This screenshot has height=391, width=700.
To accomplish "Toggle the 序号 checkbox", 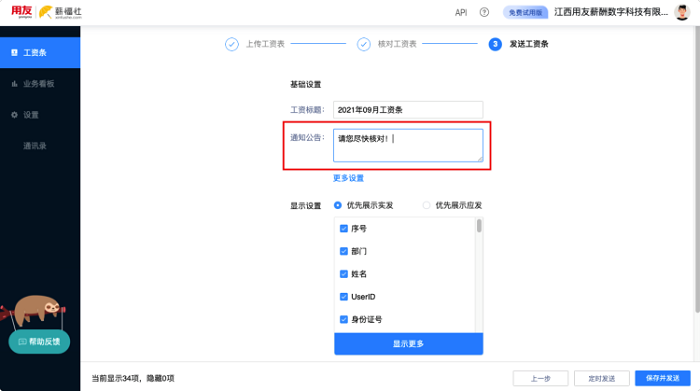I will click(344, 229).
